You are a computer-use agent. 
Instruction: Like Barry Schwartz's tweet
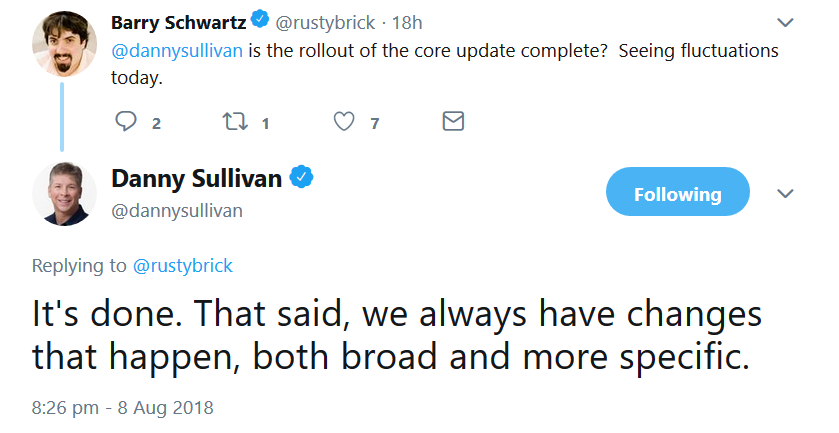pos(344,122)
